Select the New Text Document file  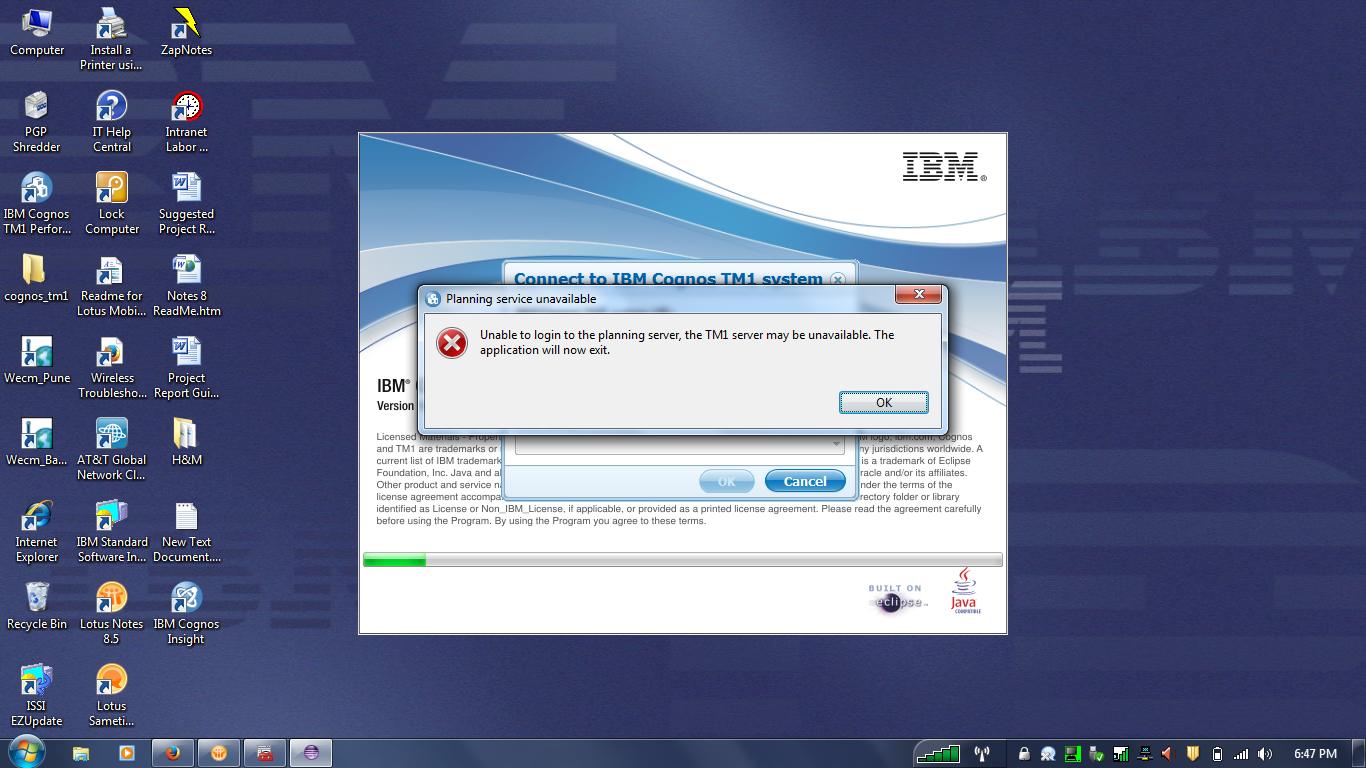(x=186, y=531)
